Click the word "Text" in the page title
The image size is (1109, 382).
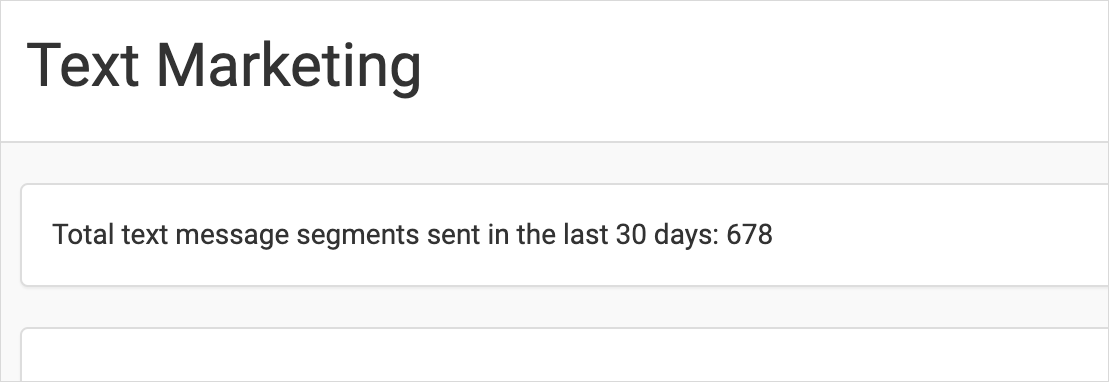pyautogui.click(x=83, y=65)
